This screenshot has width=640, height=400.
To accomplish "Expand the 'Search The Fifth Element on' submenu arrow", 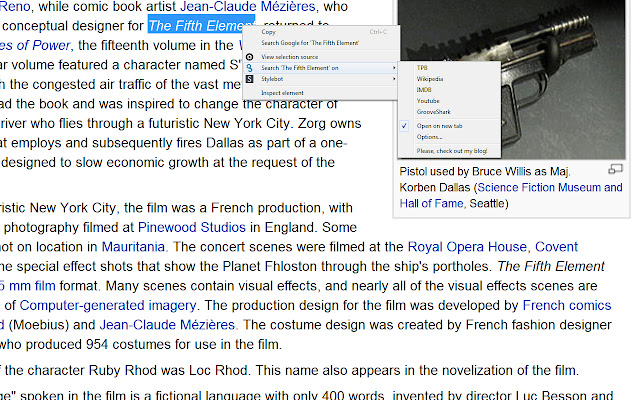I will point(394,67).
